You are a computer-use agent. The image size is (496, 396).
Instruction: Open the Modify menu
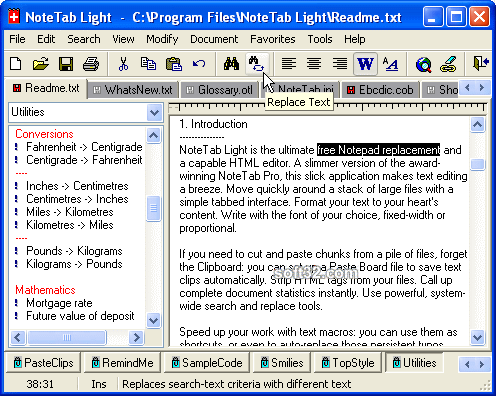(162, 39)
